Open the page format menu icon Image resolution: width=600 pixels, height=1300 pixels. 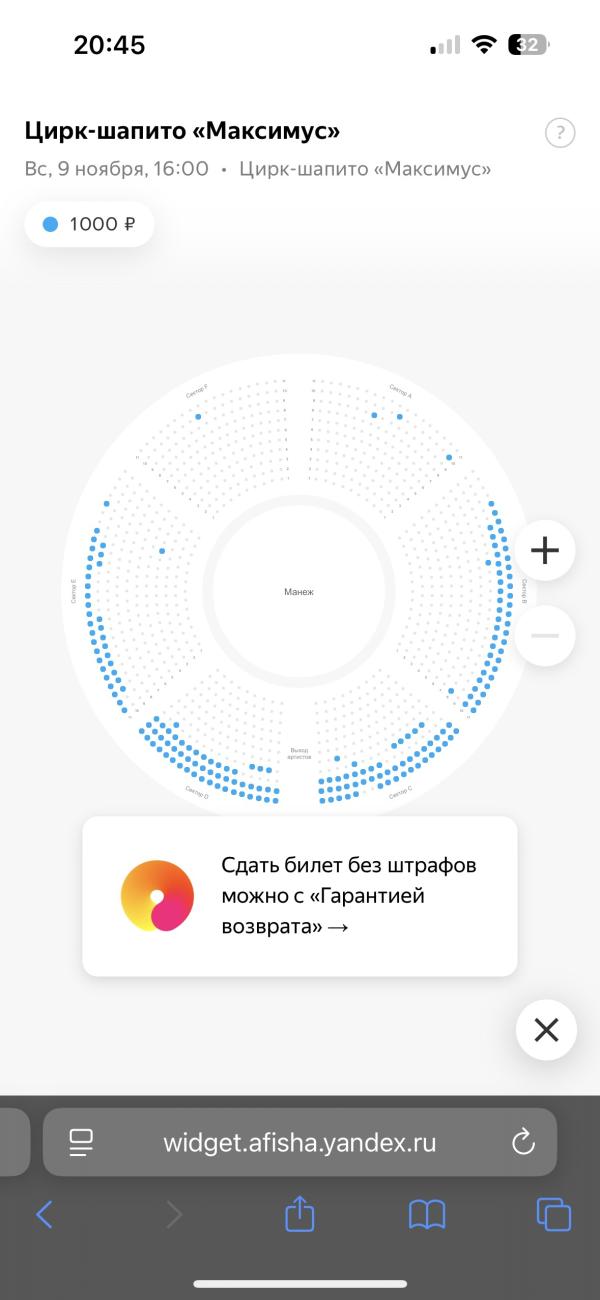pyautogui.click(x=80, y=1143)
